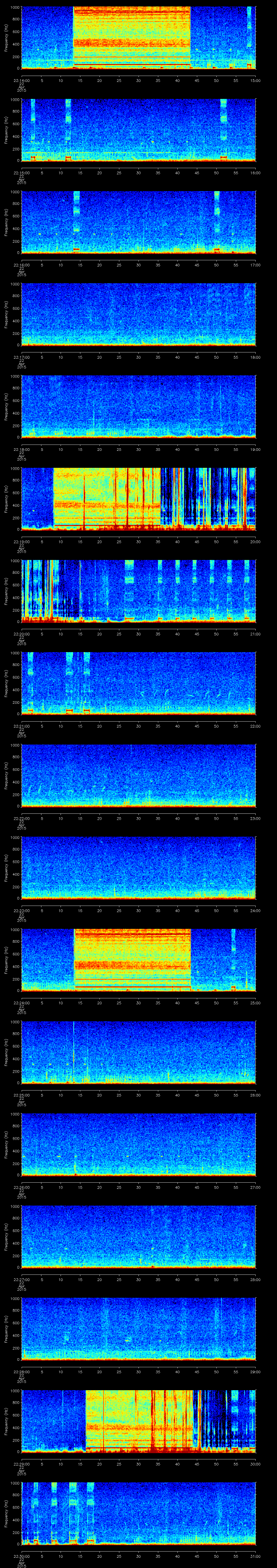Select the spectrogram panel starting at 22:20:00

[139, 591]
